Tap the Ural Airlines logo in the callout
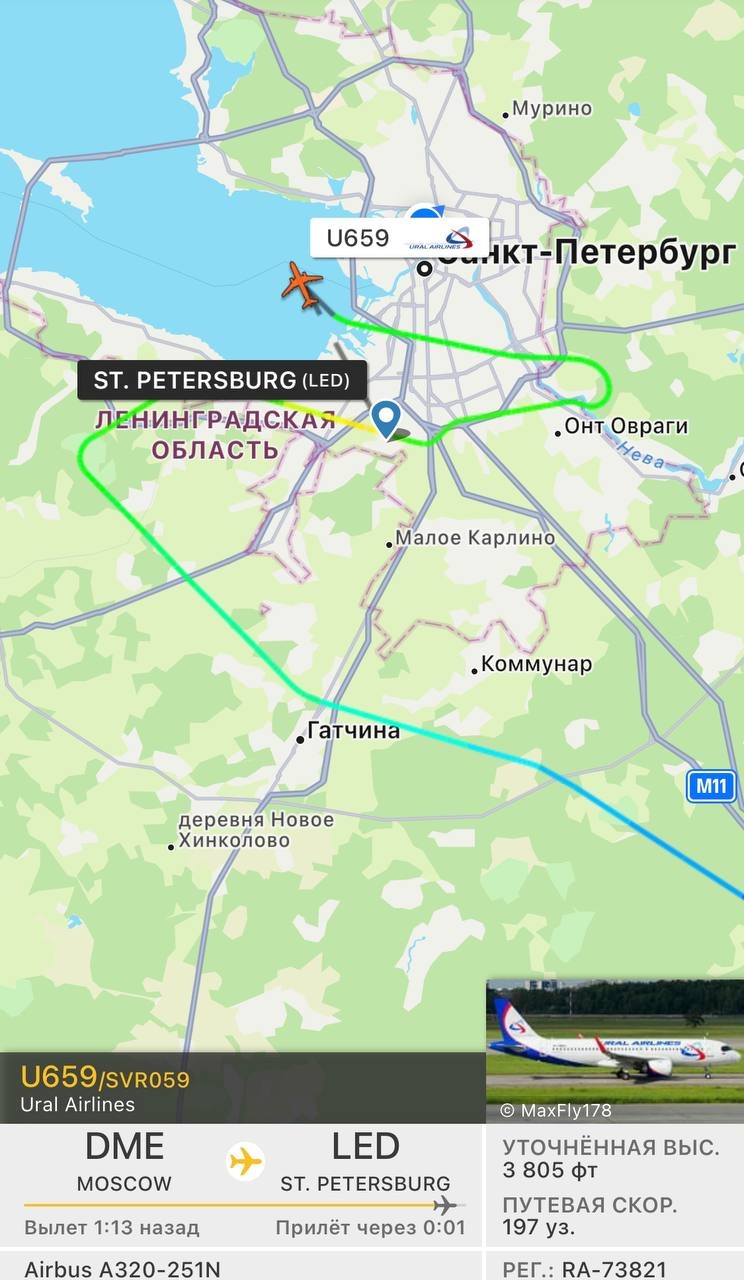Image resolution: width=744 pixels, height=1280 pixels. click(x=439, y=239)
